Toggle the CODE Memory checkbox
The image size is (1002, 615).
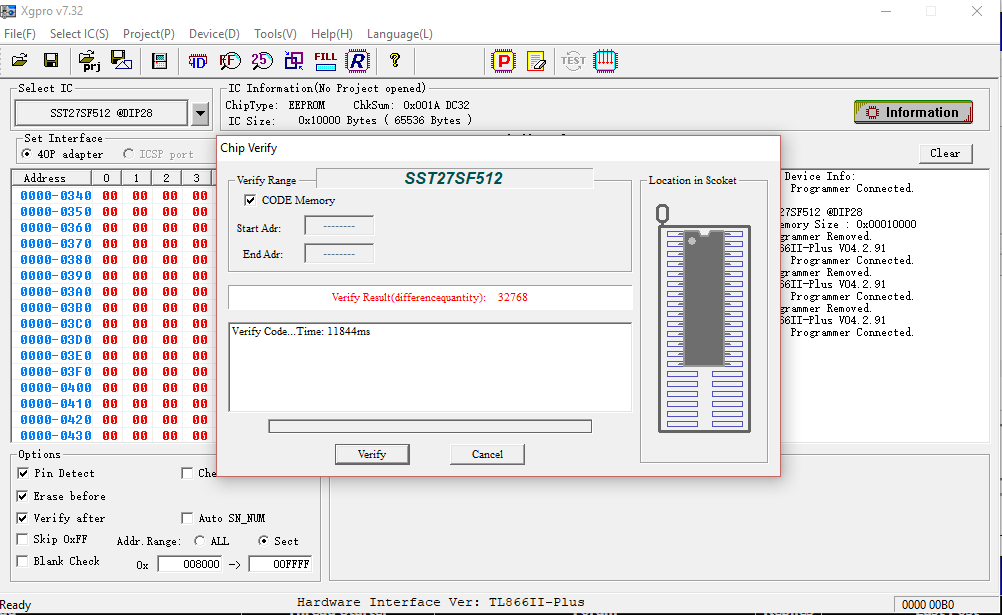(250, 200)
